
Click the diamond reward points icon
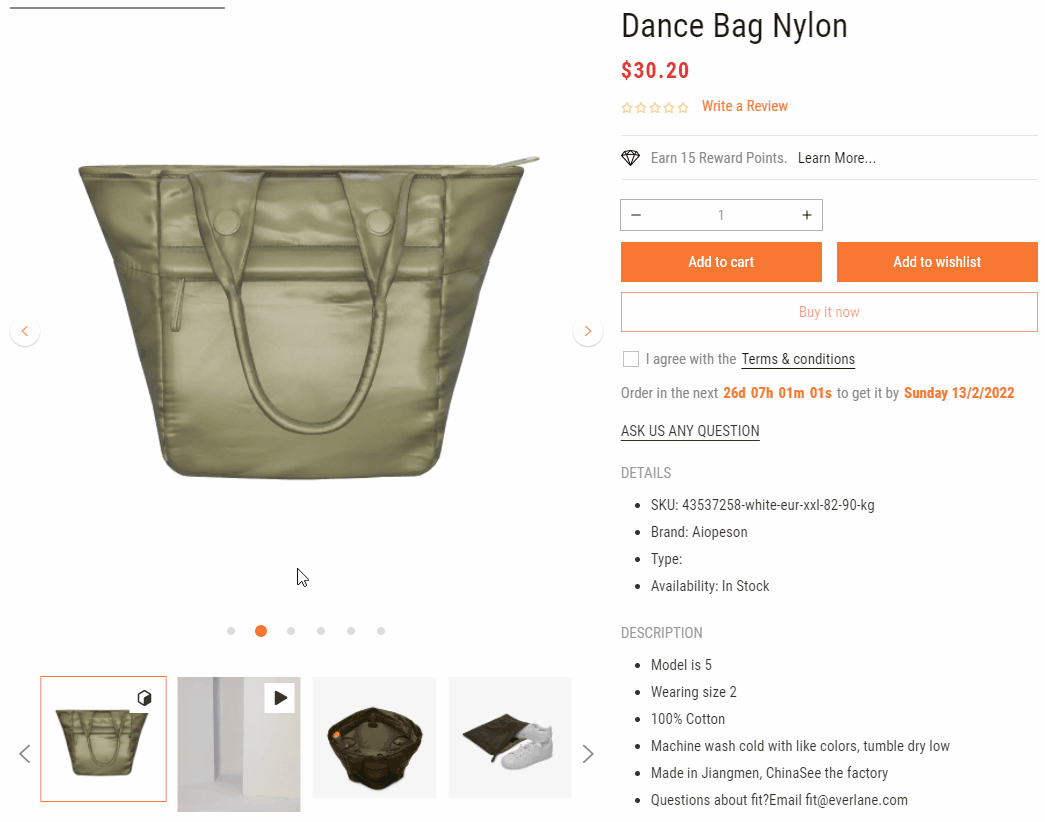point(630,158)
